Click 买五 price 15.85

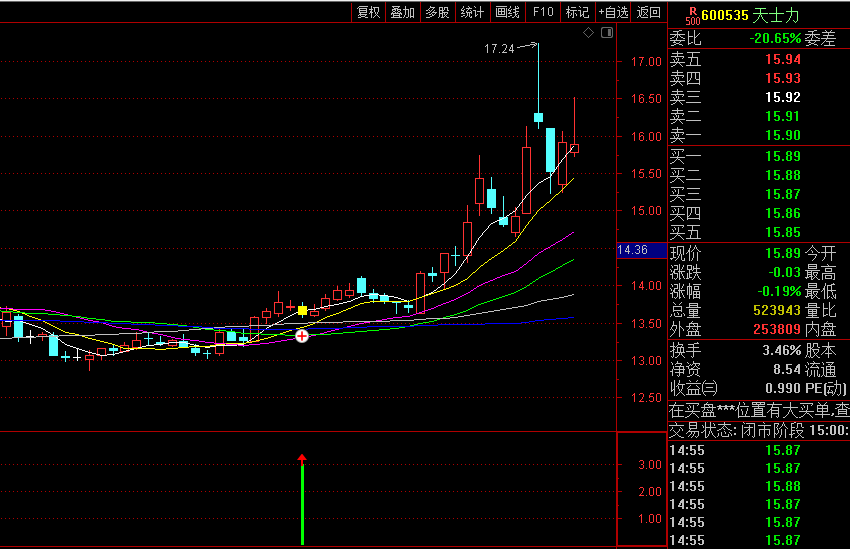(x=783, y=232)
